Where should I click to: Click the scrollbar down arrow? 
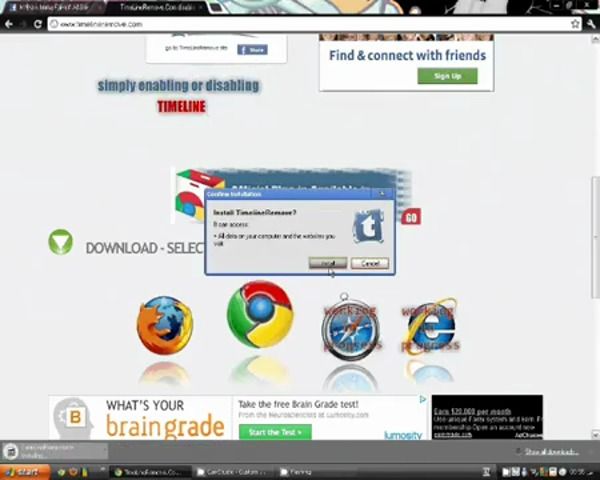pos(595,435)
